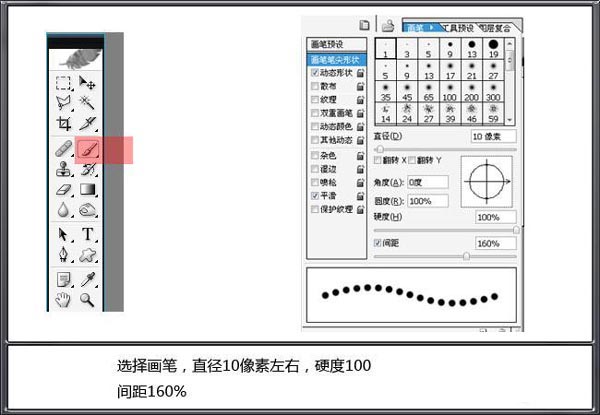Adjust the 间距 spacing slider
Viewport: 600px width, 415px height.
pos(466,256)
